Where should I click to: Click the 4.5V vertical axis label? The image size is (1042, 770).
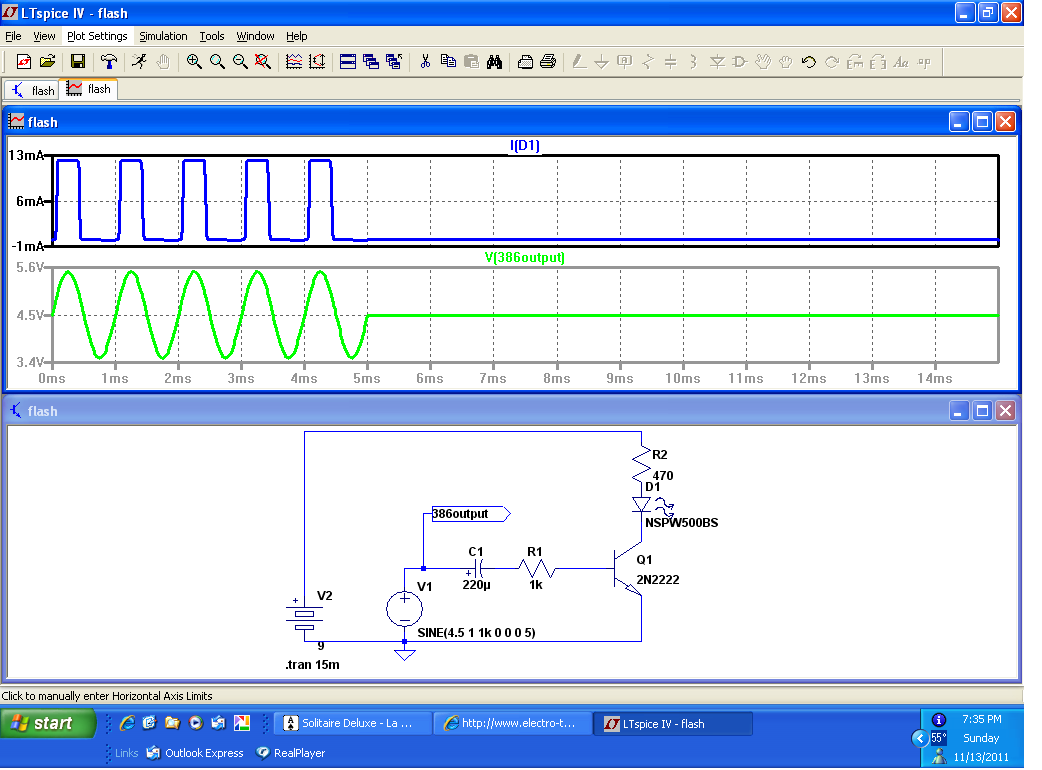point(30,315)
